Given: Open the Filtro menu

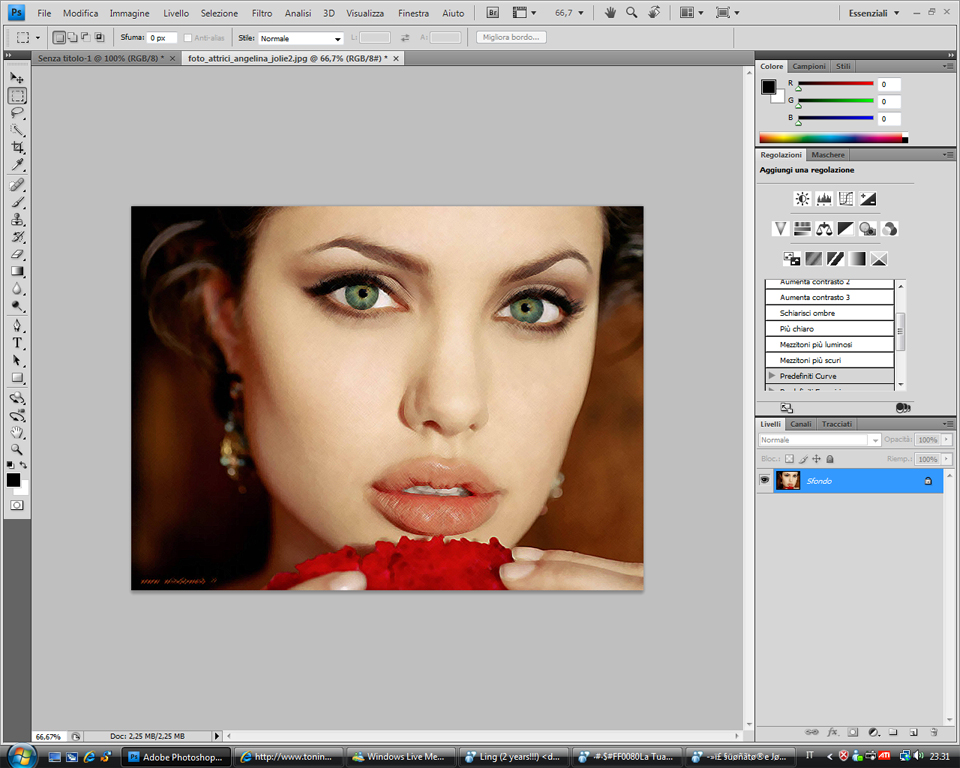Looking at the screenshot, I should pos(261,13).
